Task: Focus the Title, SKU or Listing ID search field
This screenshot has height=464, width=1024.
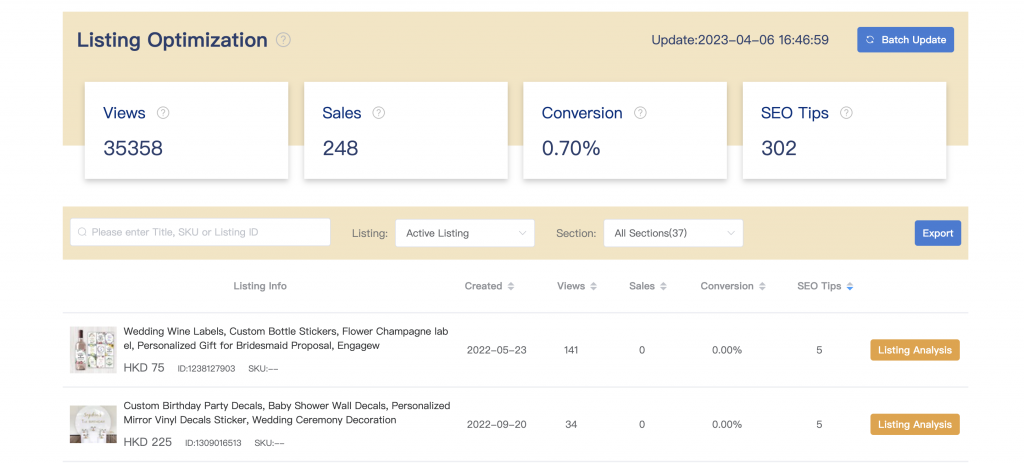Action: (200, 232)
